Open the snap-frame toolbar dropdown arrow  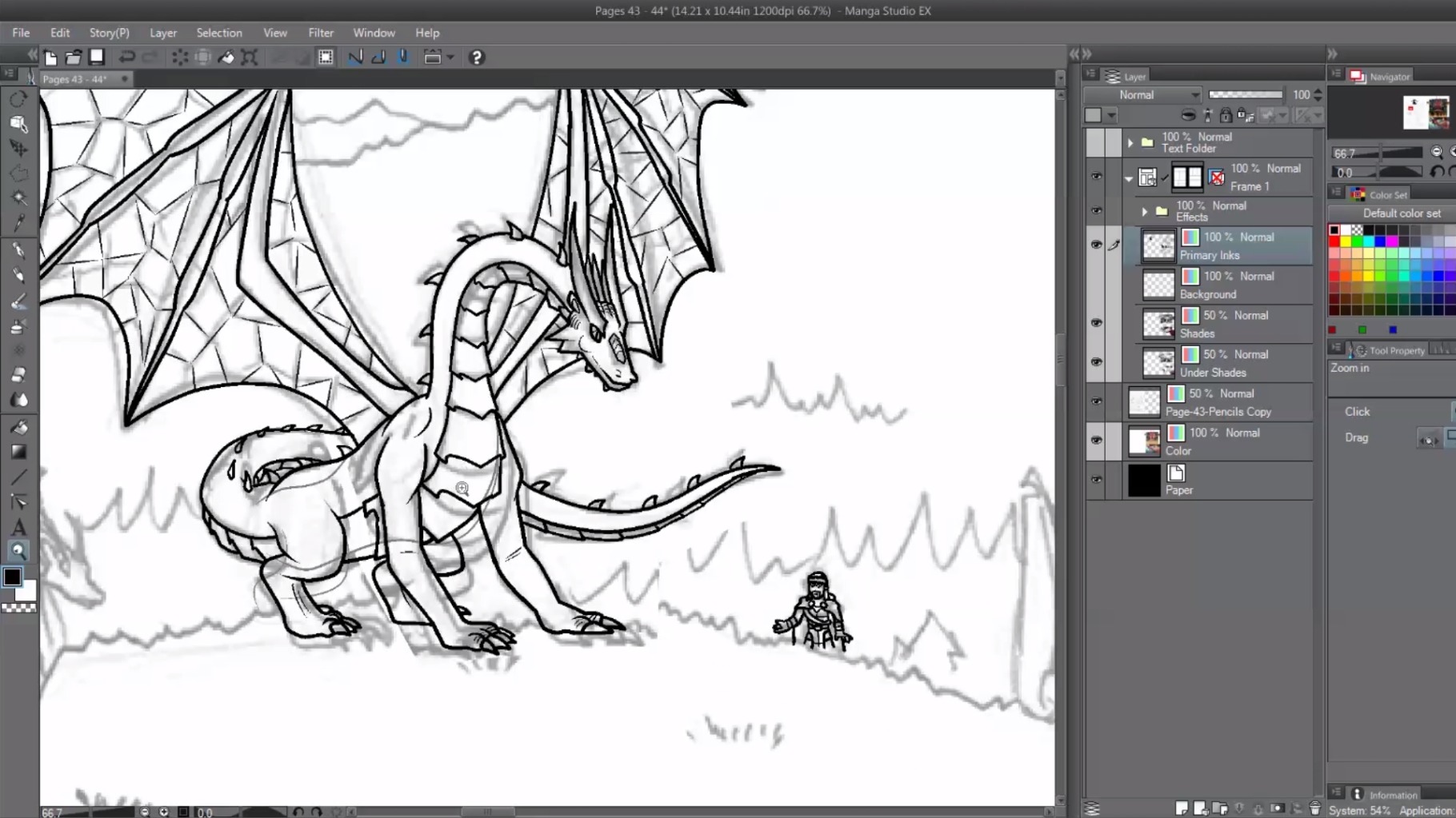[x=450, y=58]
